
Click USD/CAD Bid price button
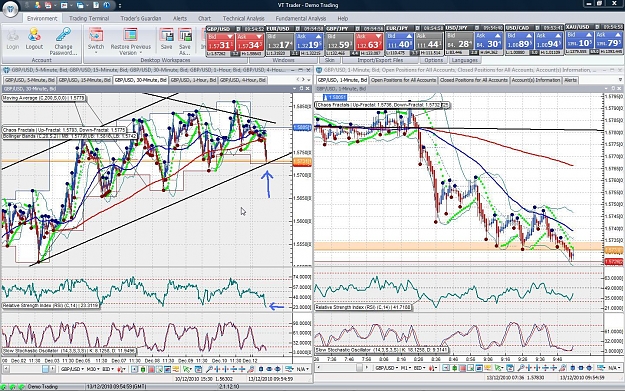coord(519,42)
